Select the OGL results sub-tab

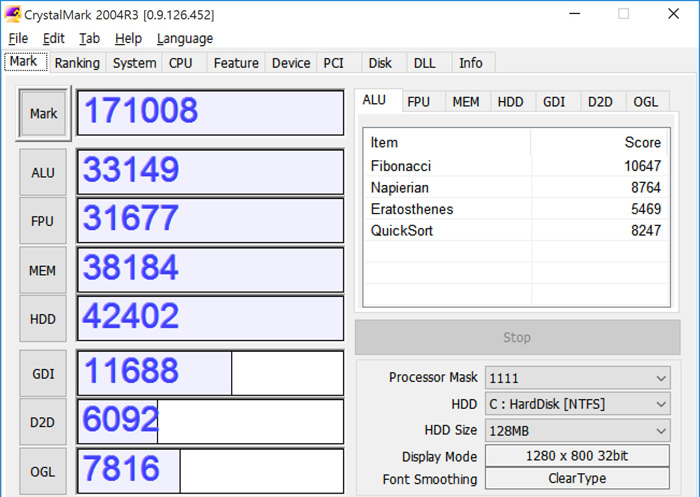tap(646, 102)
